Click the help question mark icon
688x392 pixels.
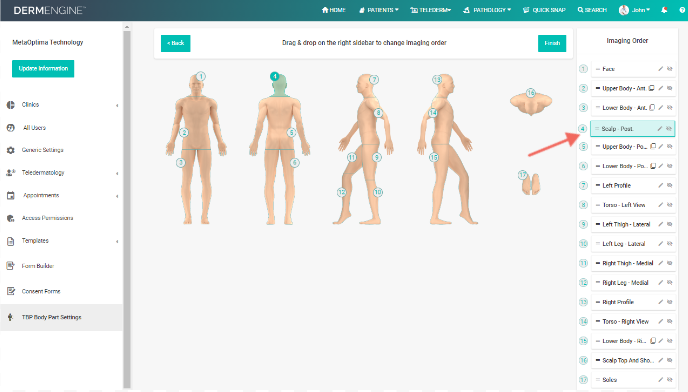(682, 10)
